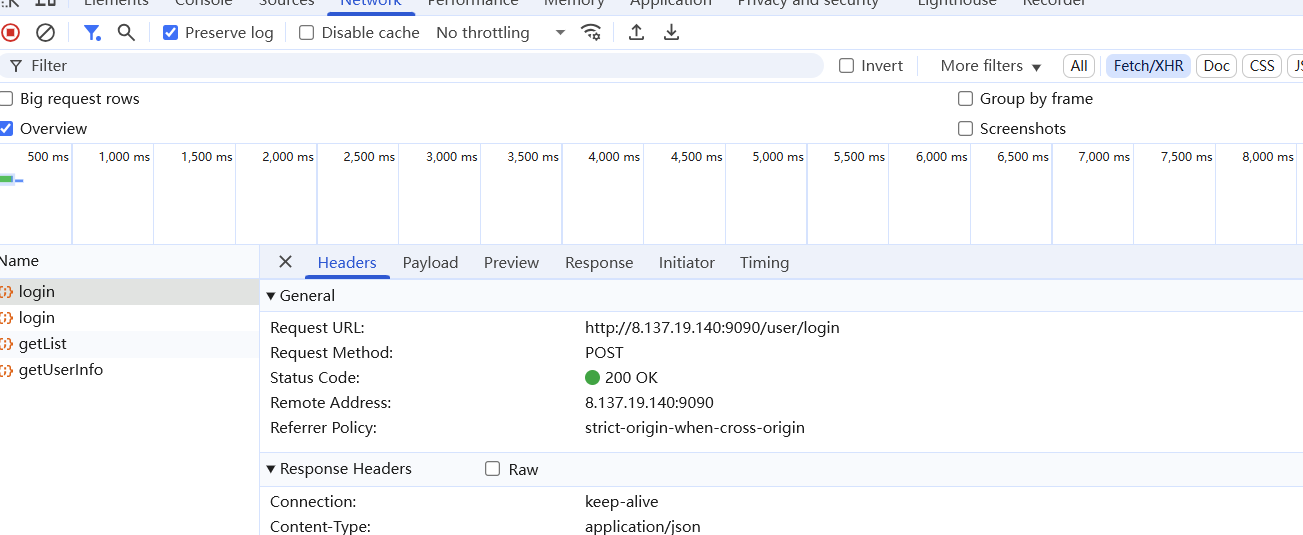Click the green request bar in overview
This screenshot has height=535, width=1303.
point(7,179)
